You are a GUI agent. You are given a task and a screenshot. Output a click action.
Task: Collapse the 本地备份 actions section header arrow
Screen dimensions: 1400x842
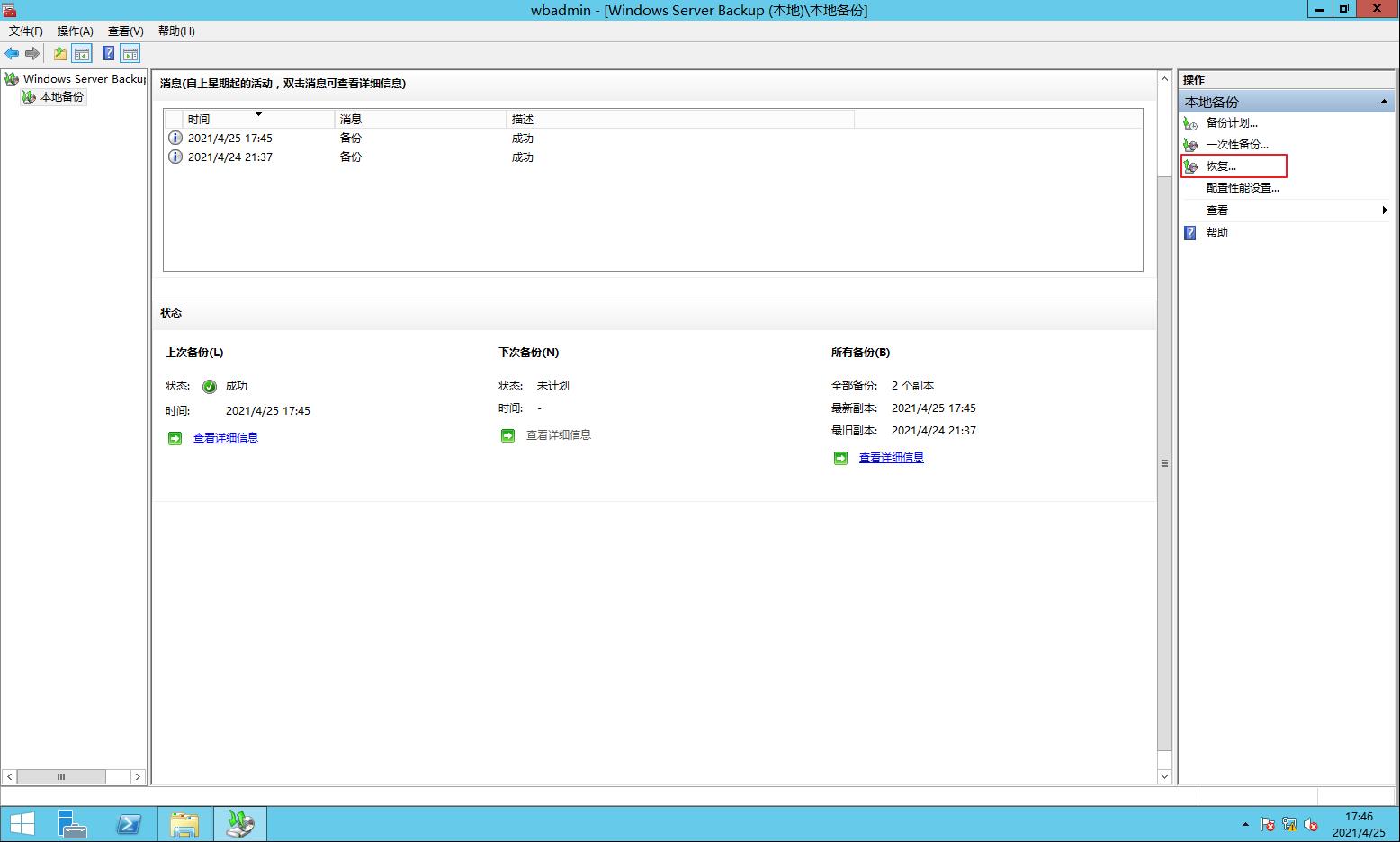click(1384, 103)
